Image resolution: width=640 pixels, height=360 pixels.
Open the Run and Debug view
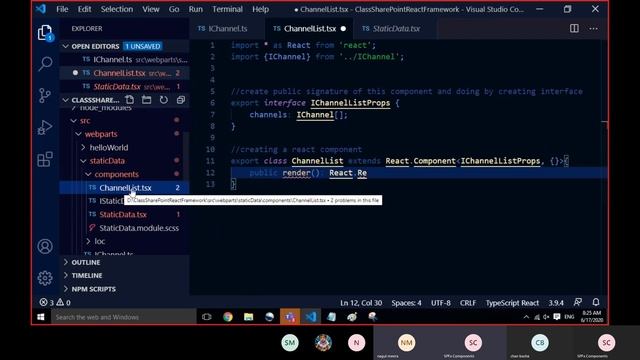pyautogui.click(x=45, y=127)
